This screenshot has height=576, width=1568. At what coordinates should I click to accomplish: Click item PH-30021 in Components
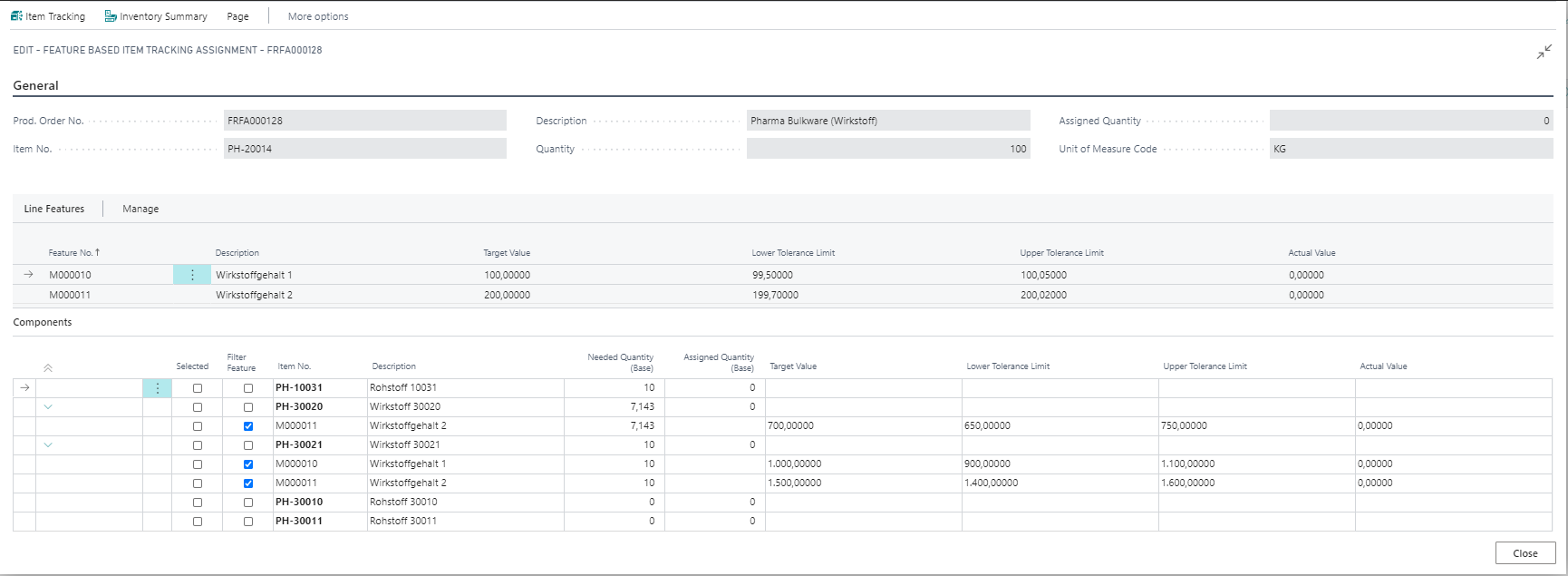tap(299, 444)
